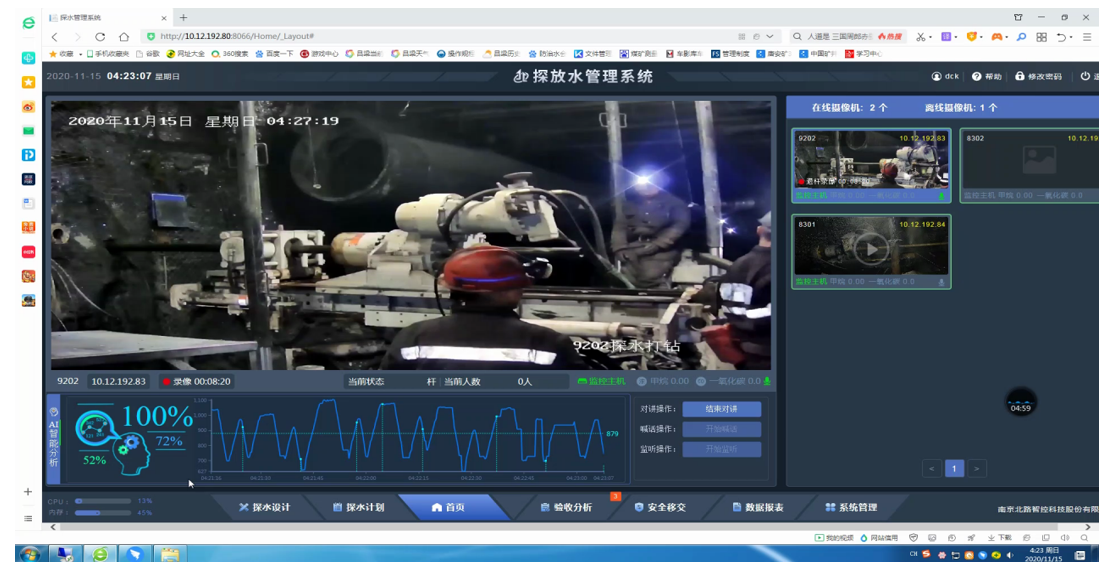Click green download icon in video status bar
The height and width of the screenshot is (562, 1116).
click(x=767, y=381)
